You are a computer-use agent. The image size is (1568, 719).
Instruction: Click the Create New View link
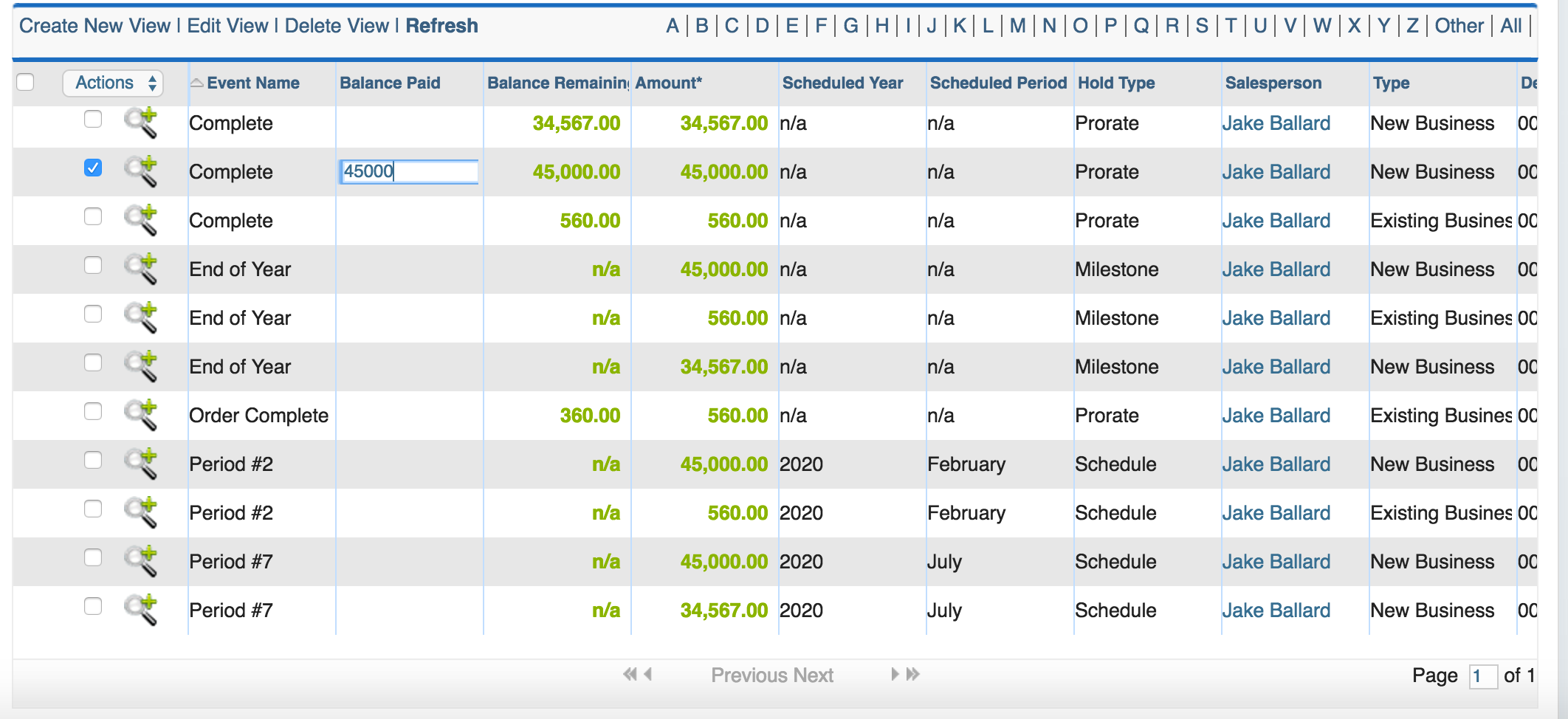coord(94,26)
